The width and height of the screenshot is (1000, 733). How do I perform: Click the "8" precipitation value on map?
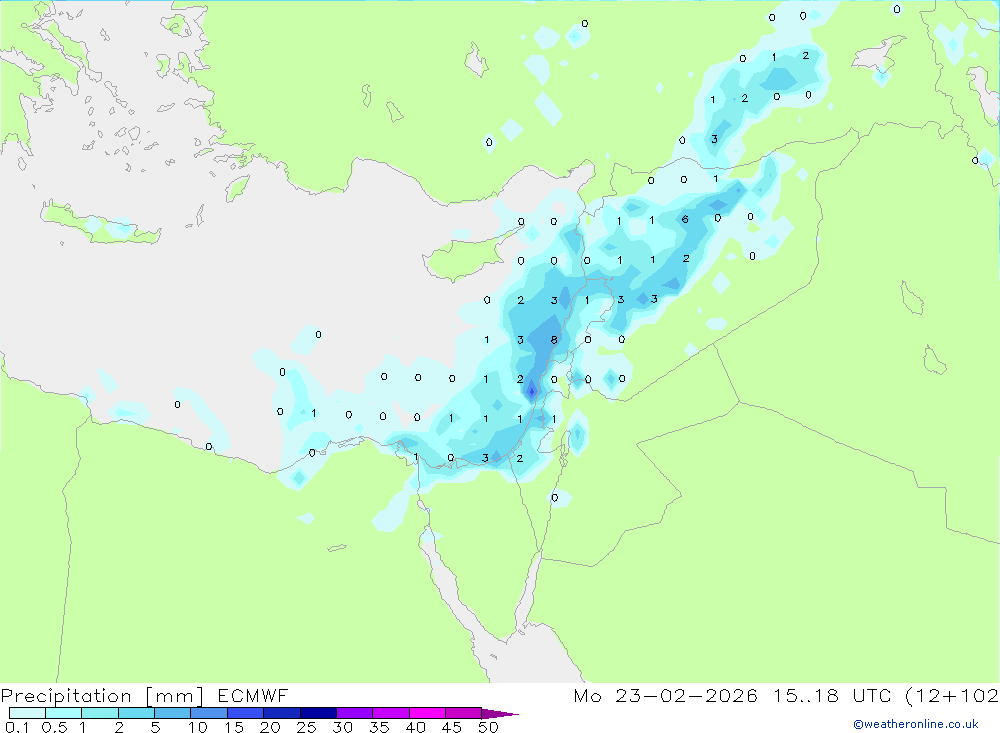pyautogui.click(x=554, y=340)
